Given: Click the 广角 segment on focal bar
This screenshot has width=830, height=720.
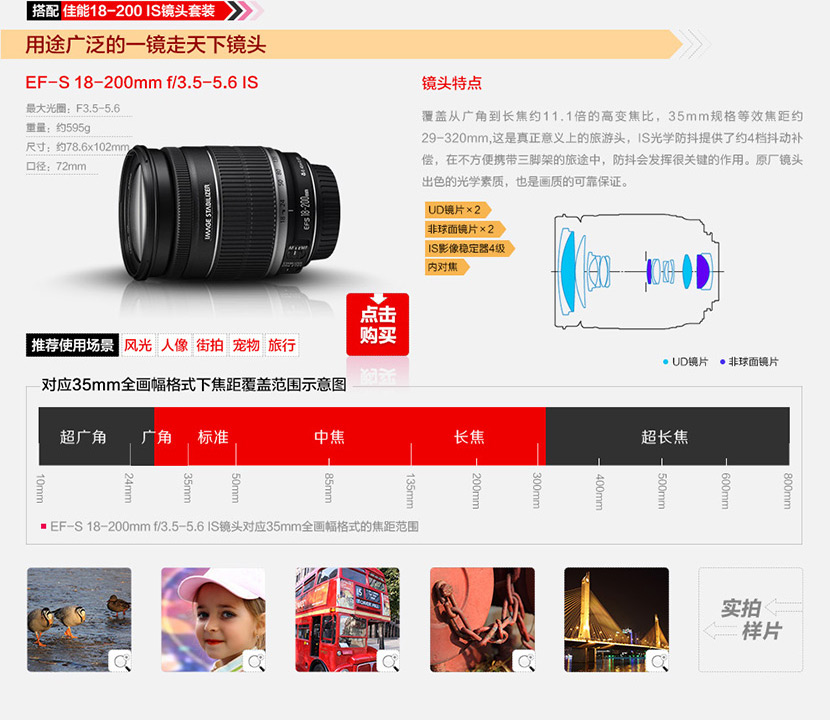Looking at the screenshot, I should coord(157,437).
